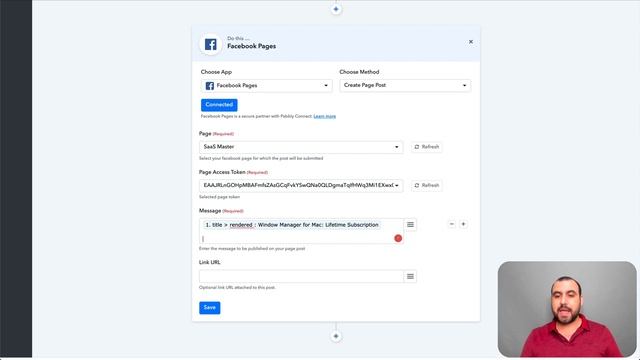Save the Facebook Pages action
Image resolution: width=640 pixels, height=360 pixels.
click(209, 308)
